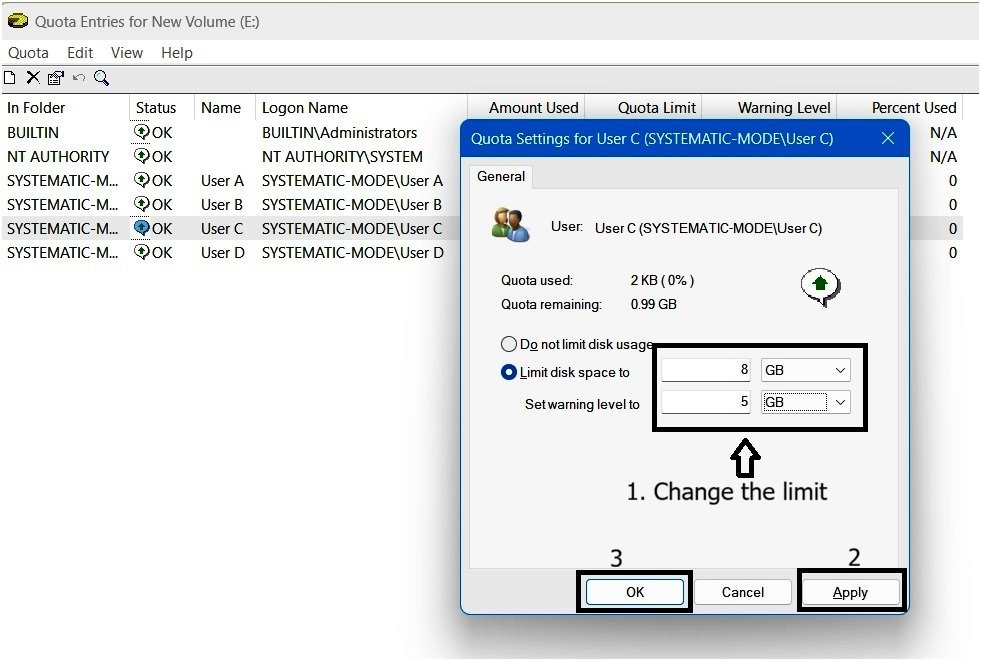The image size is (981, 661).
Task: Sort by In Folder column header
Action: (66, 108)
